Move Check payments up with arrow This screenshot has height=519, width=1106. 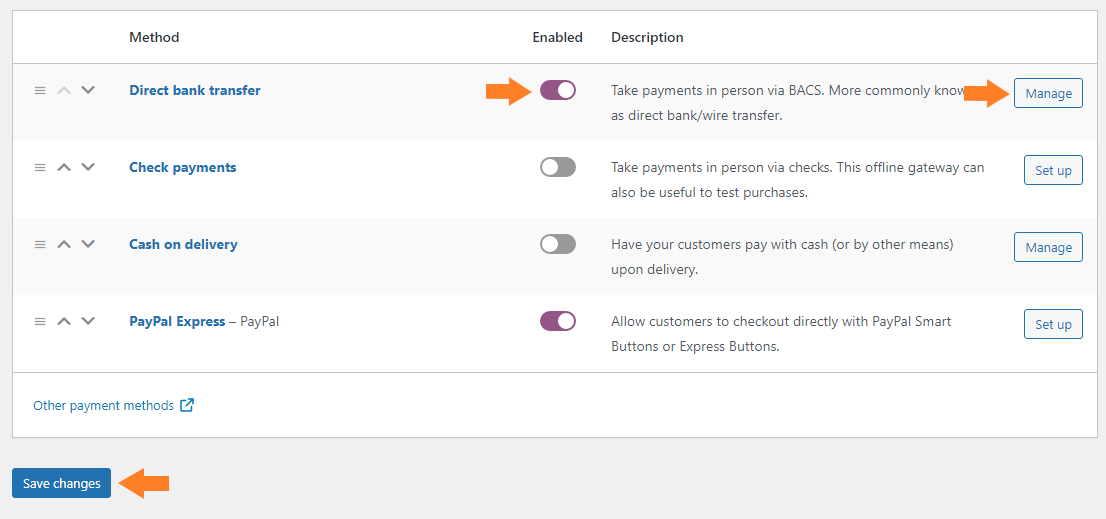pos(64,167)
